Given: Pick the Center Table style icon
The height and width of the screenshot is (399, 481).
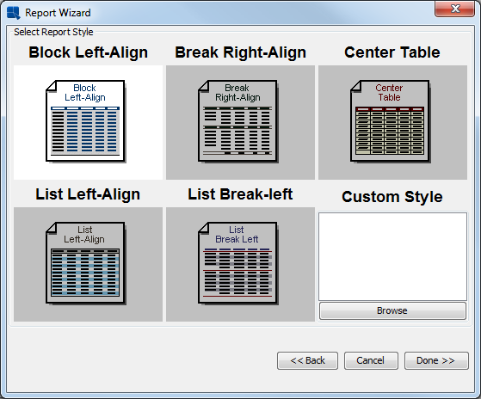Looking at the screenshot, I should [390, 121].
